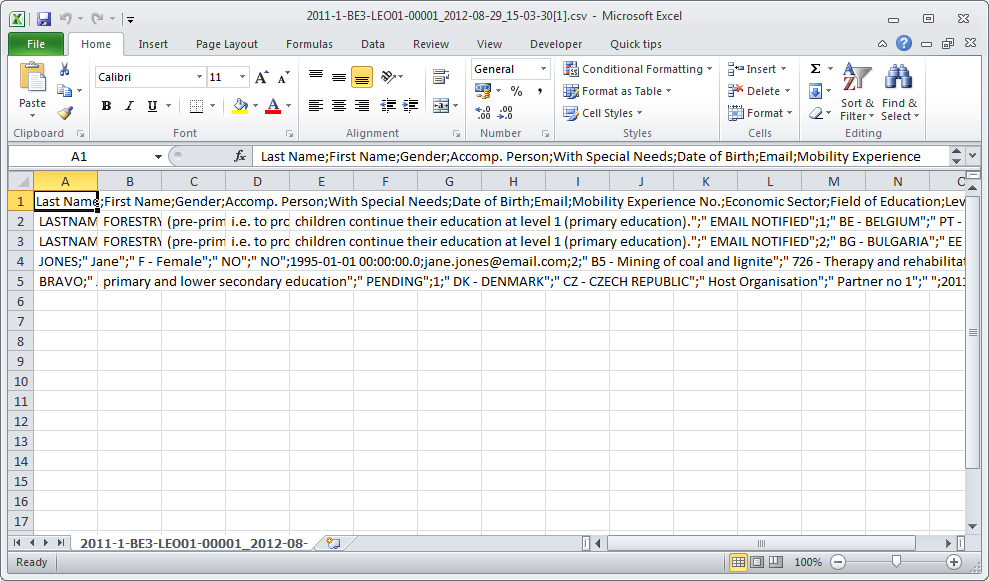This screenshot has width=989, height=581.
Task: Toggle Italic formatting
Action: click(x=129, y=106)
